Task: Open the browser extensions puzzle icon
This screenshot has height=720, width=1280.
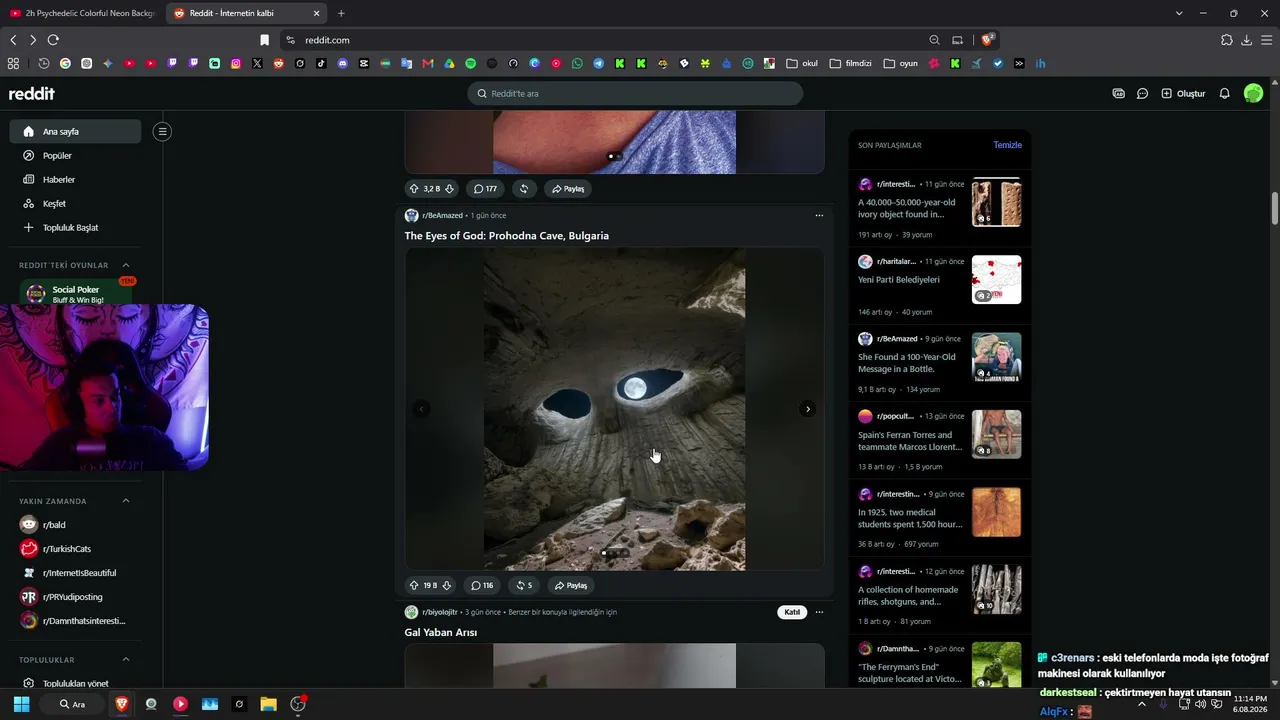Action: pyautogui.click(x=1227, y=40)
